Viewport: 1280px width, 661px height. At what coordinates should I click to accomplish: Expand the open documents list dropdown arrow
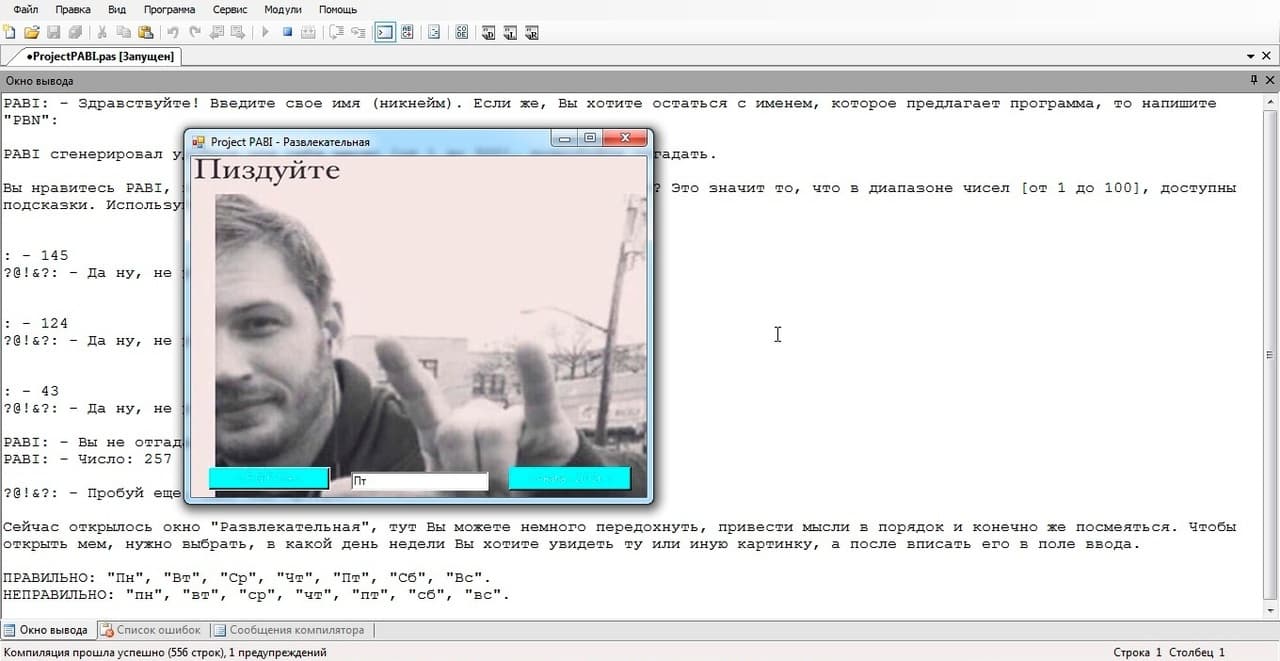(x=1251, y=57)
